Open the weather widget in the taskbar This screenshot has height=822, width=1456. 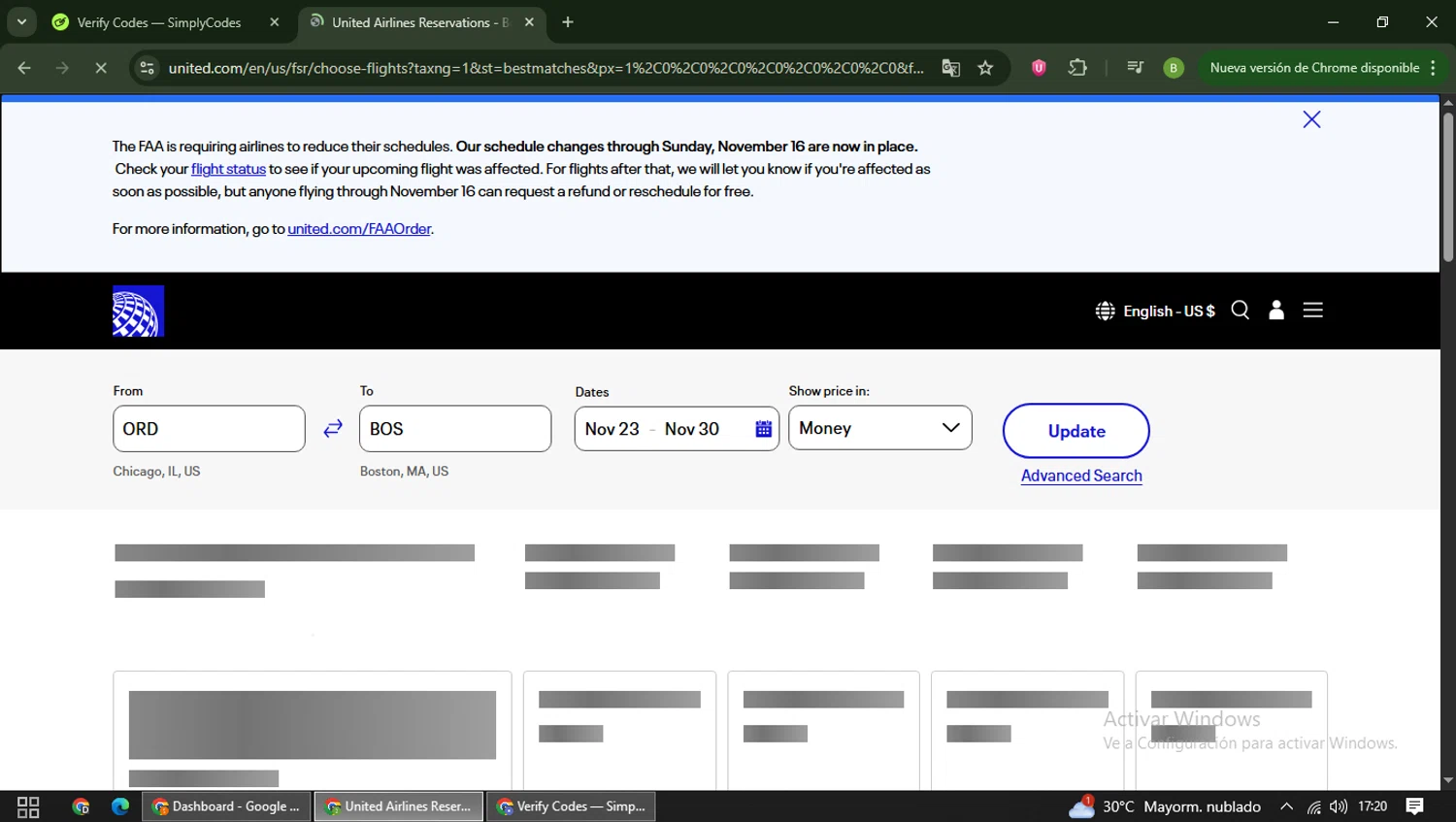point(1165,806)
